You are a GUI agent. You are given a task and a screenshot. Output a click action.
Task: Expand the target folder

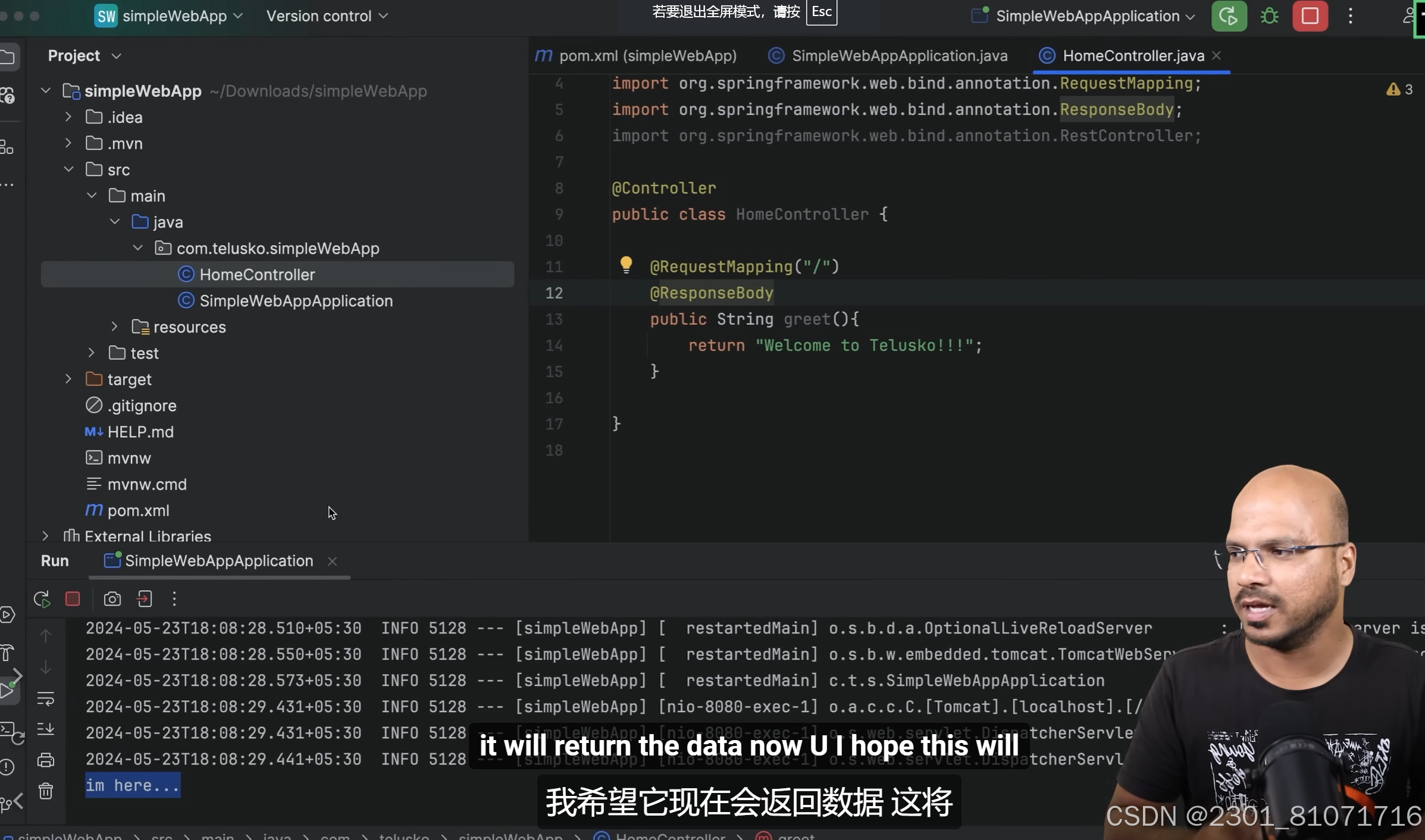[68, 380]
